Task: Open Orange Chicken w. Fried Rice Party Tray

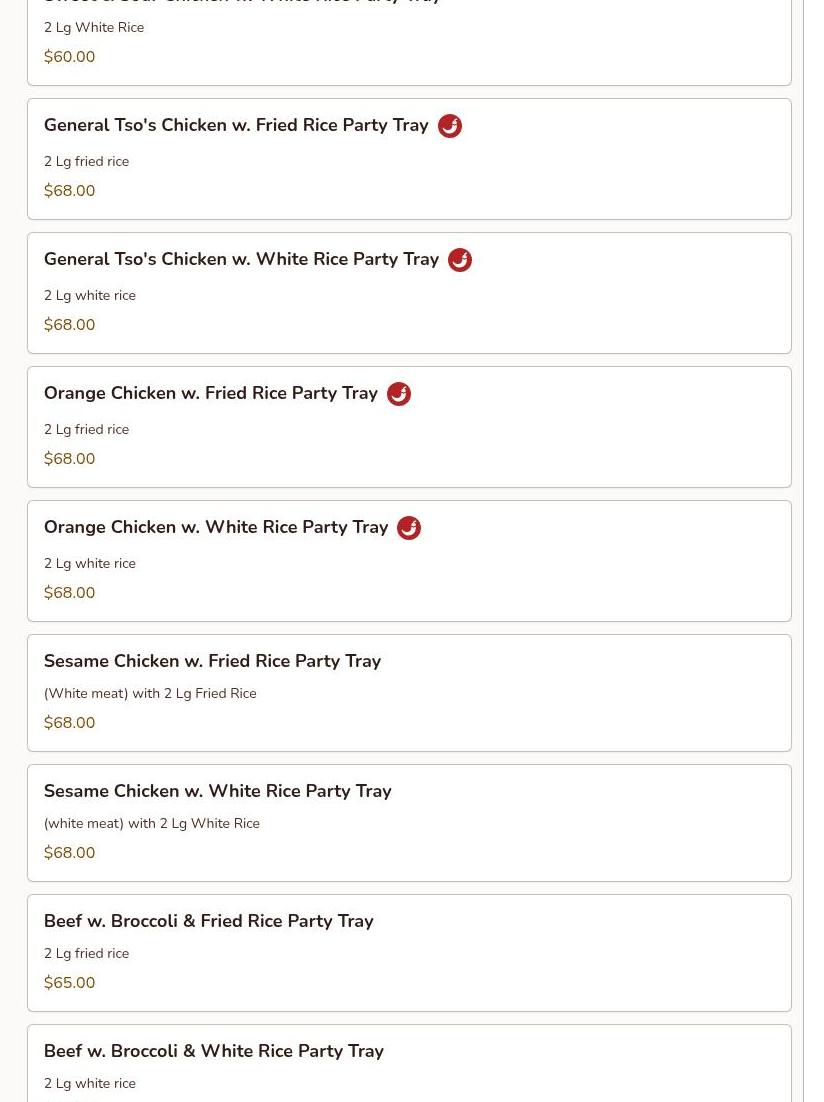Action: point(211,394)
